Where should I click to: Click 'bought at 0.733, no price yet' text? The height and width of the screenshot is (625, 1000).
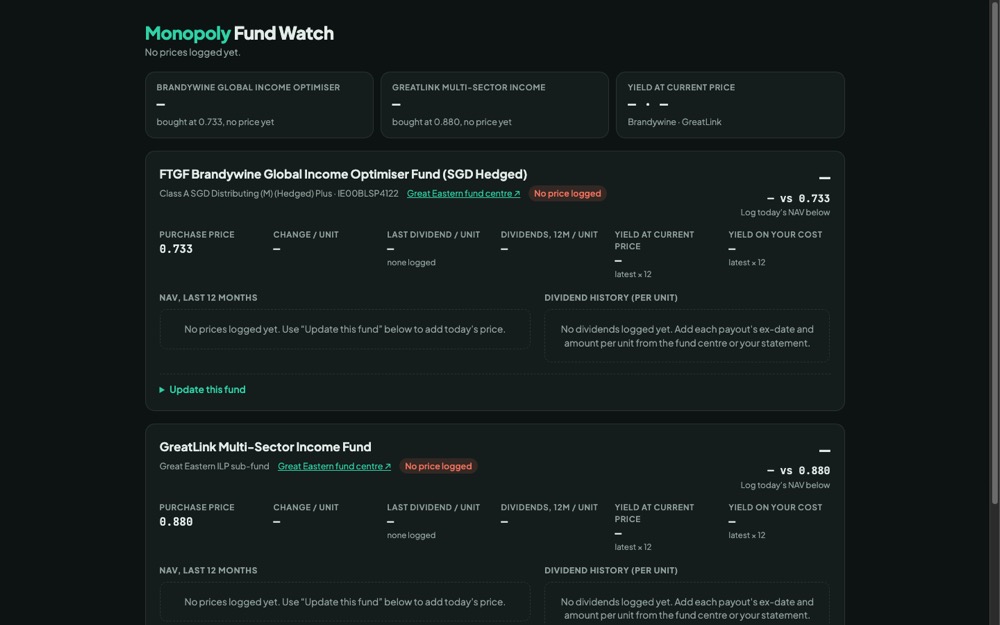point(215,122)
